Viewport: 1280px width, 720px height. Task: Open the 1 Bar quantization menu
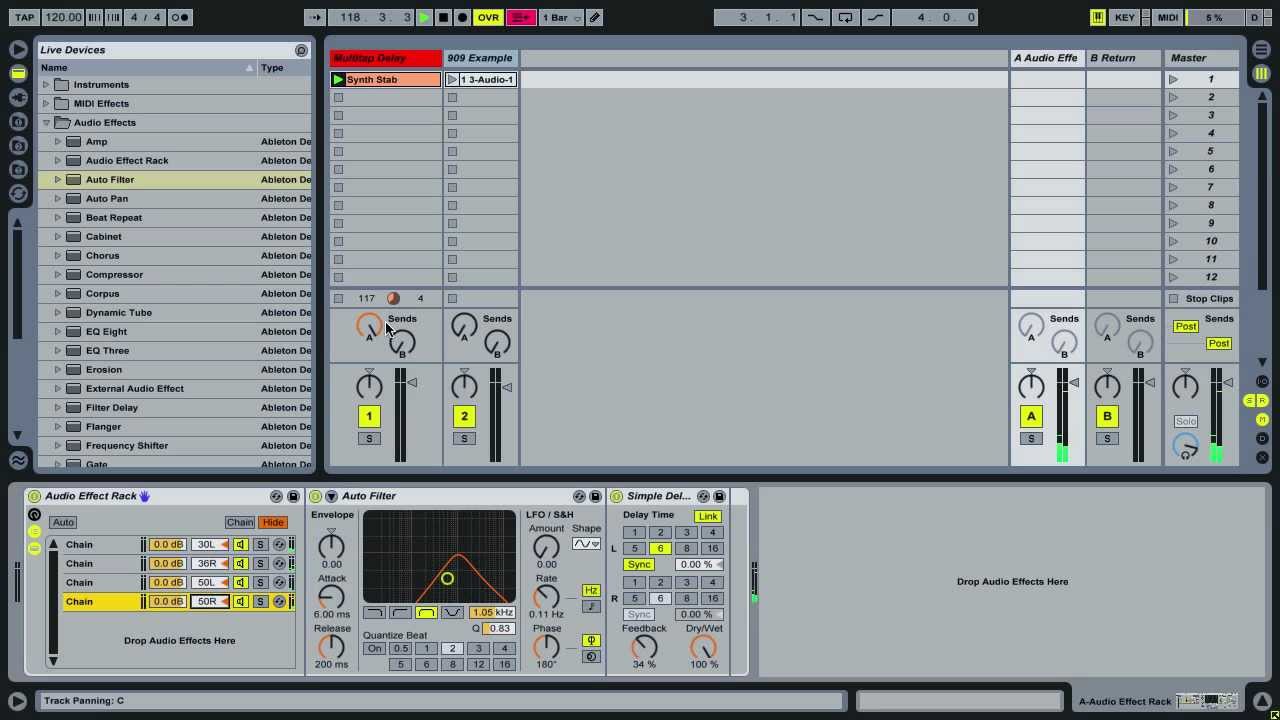click(x=561, y=17)
